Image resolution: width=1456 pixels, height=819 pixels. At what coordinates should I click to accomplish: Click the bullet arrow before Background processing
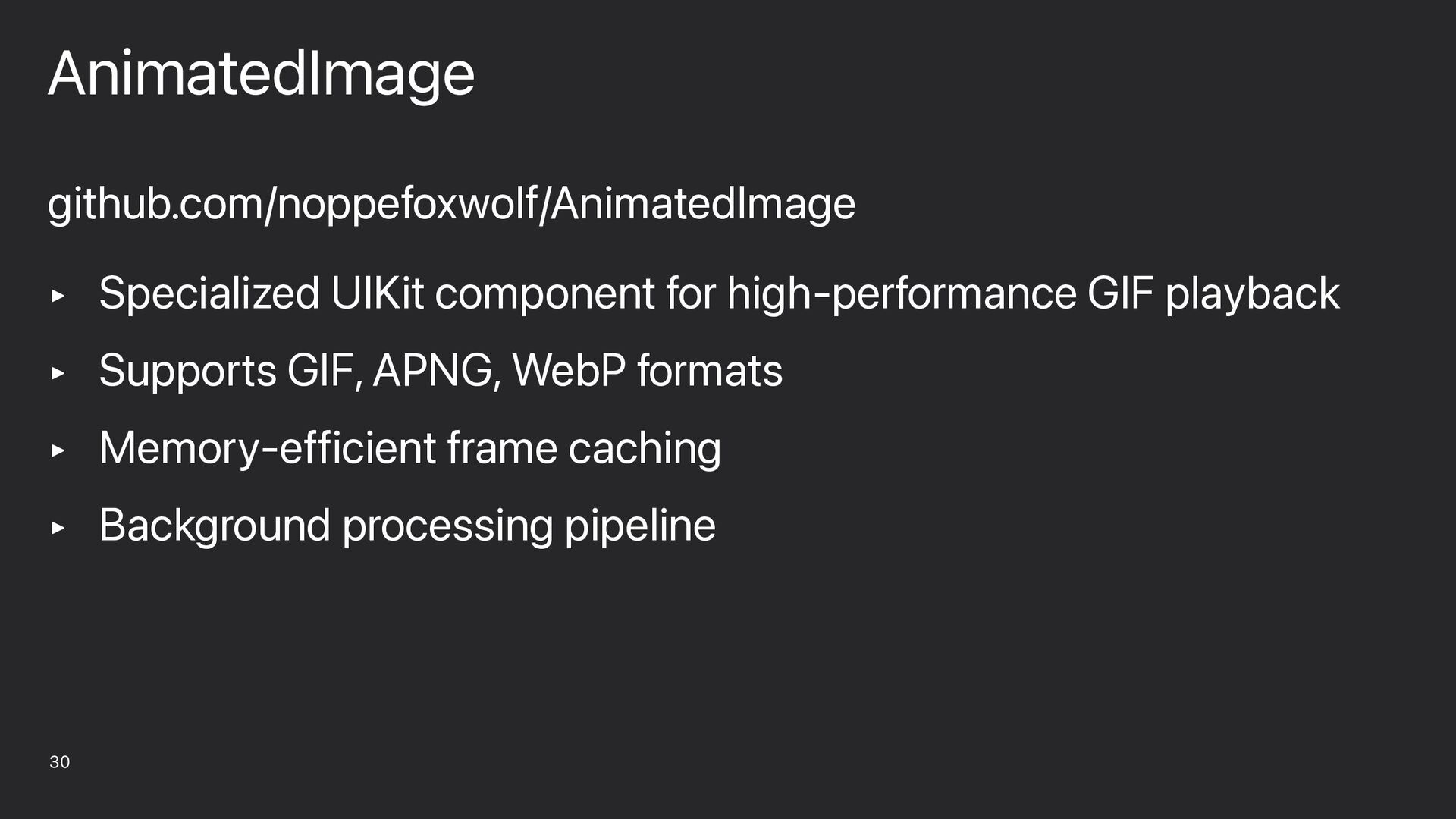click(x=58, y=527)
